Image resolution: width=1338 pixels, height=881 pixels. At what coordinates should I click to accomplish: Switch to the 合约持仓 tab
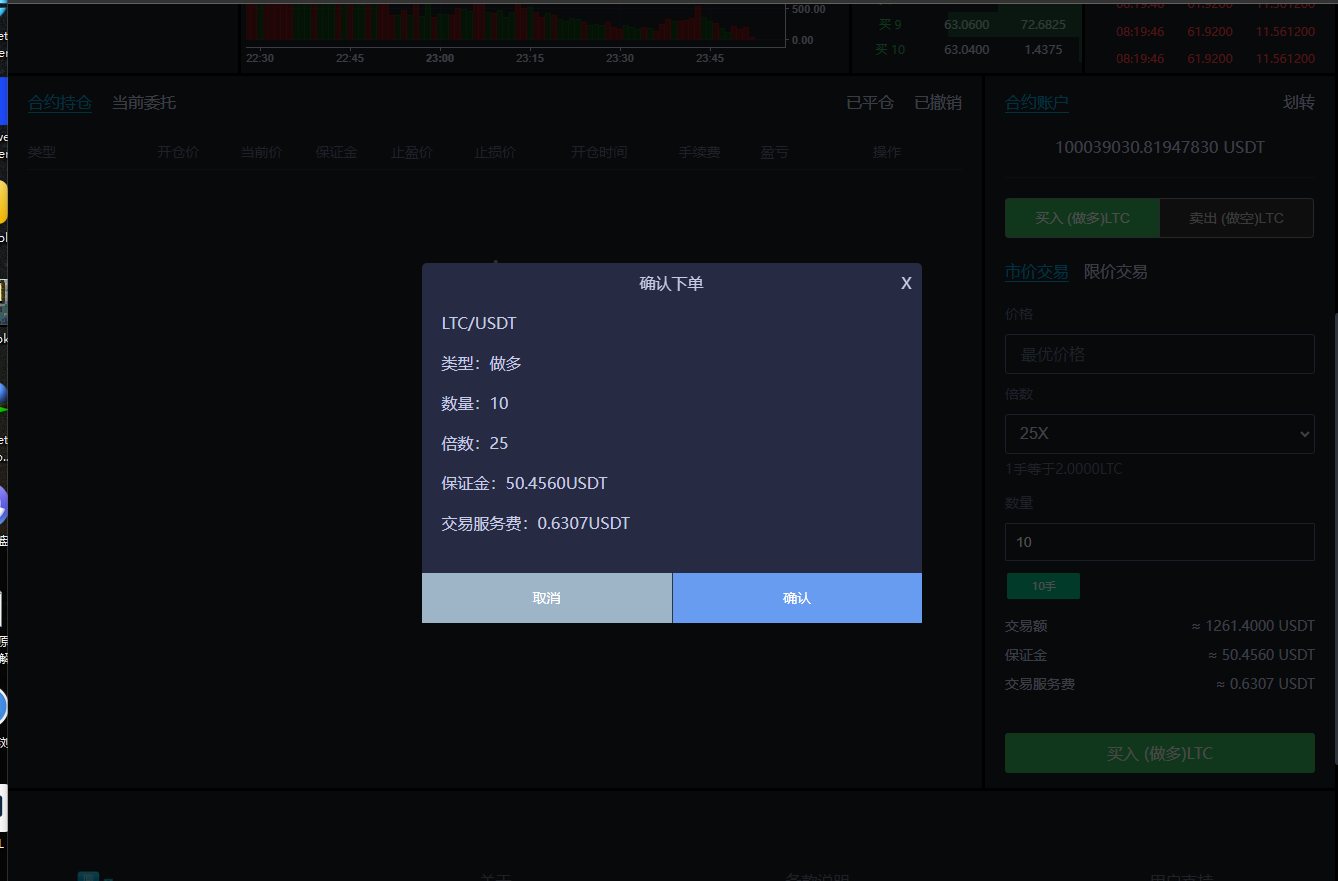tap(60, 102)
